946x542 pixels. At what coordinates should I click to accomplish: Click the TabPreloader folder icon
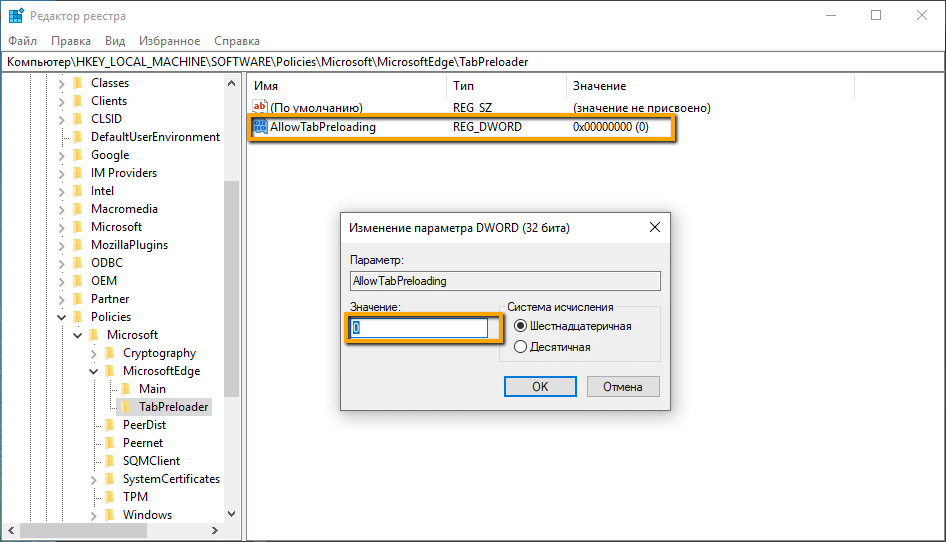pyautogui.click(x=125, y=407)
